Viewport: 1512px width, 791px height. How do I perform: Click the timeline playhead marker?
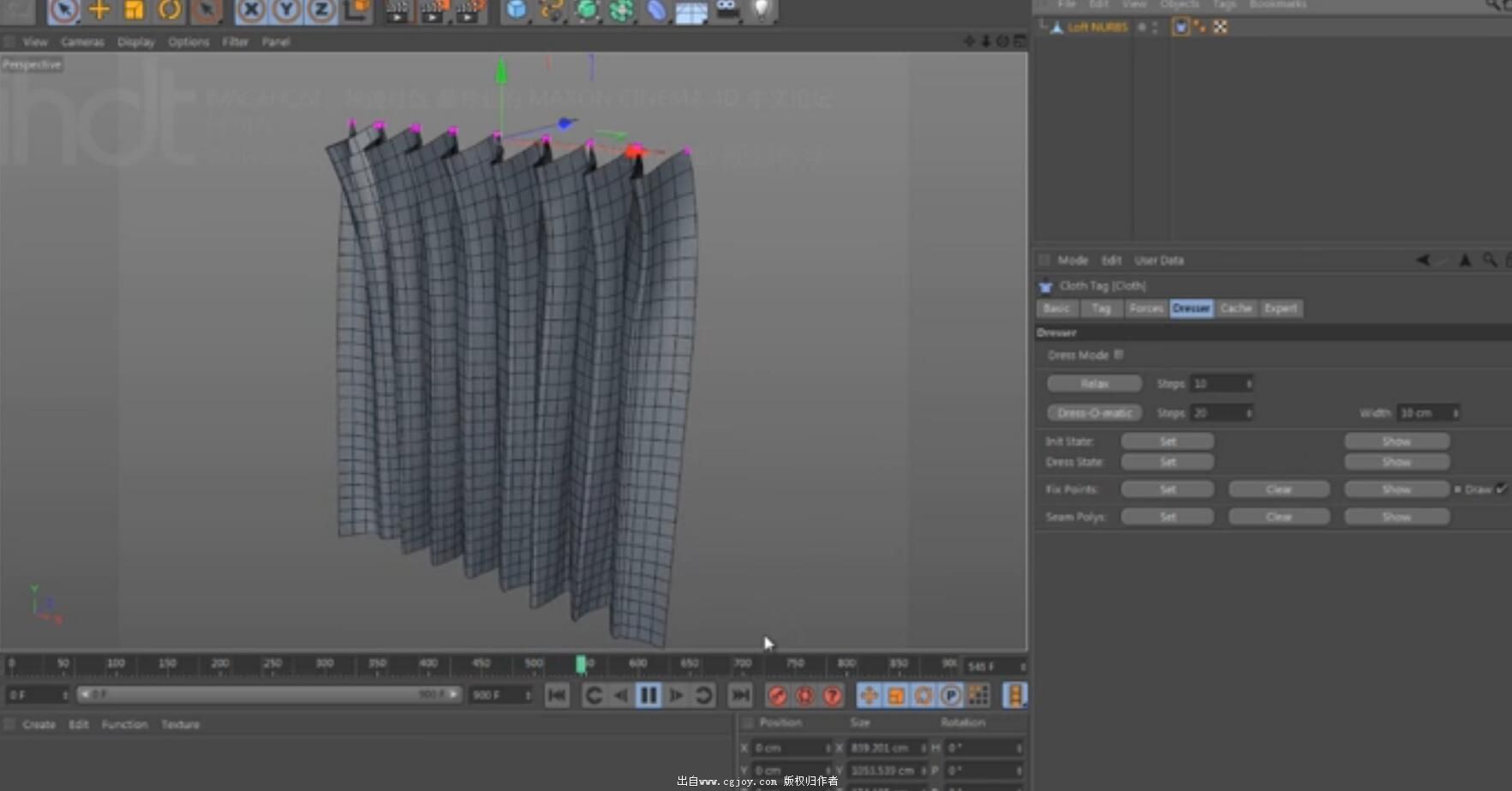[581, 664]
